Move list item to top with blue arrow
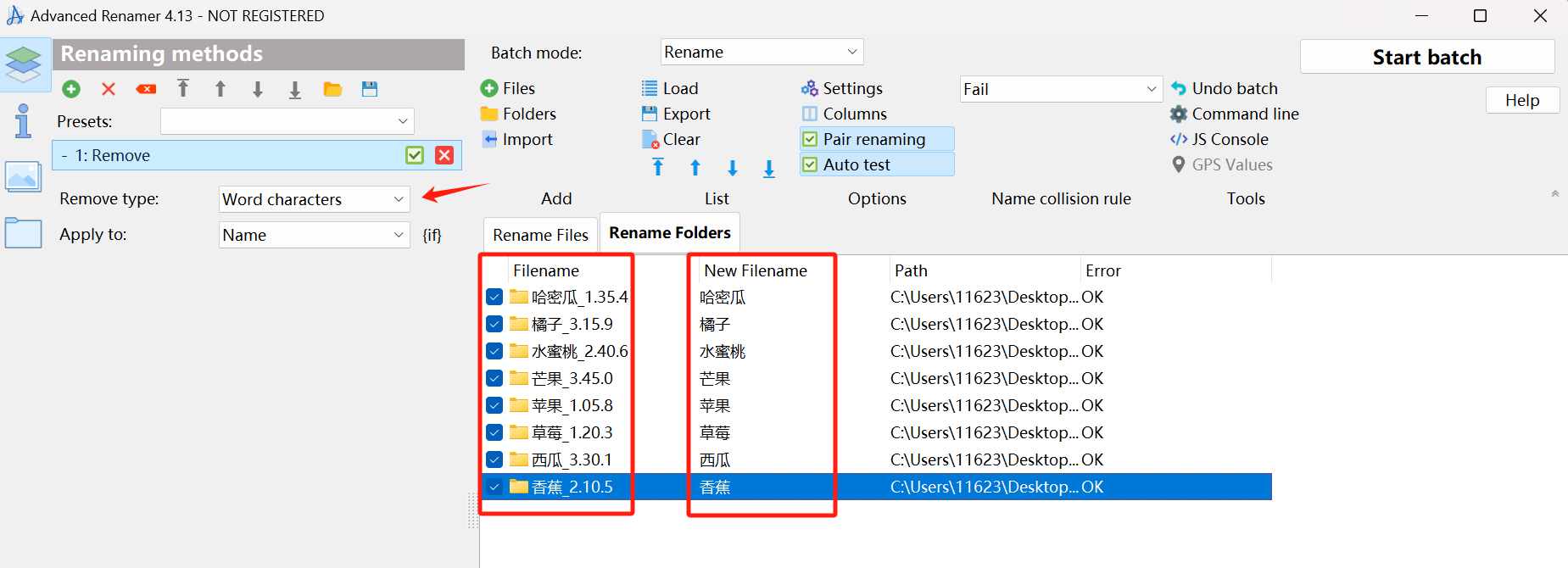Image resolution: width=1568 pixels, height=568 pixels. click(x=658, y=168)
